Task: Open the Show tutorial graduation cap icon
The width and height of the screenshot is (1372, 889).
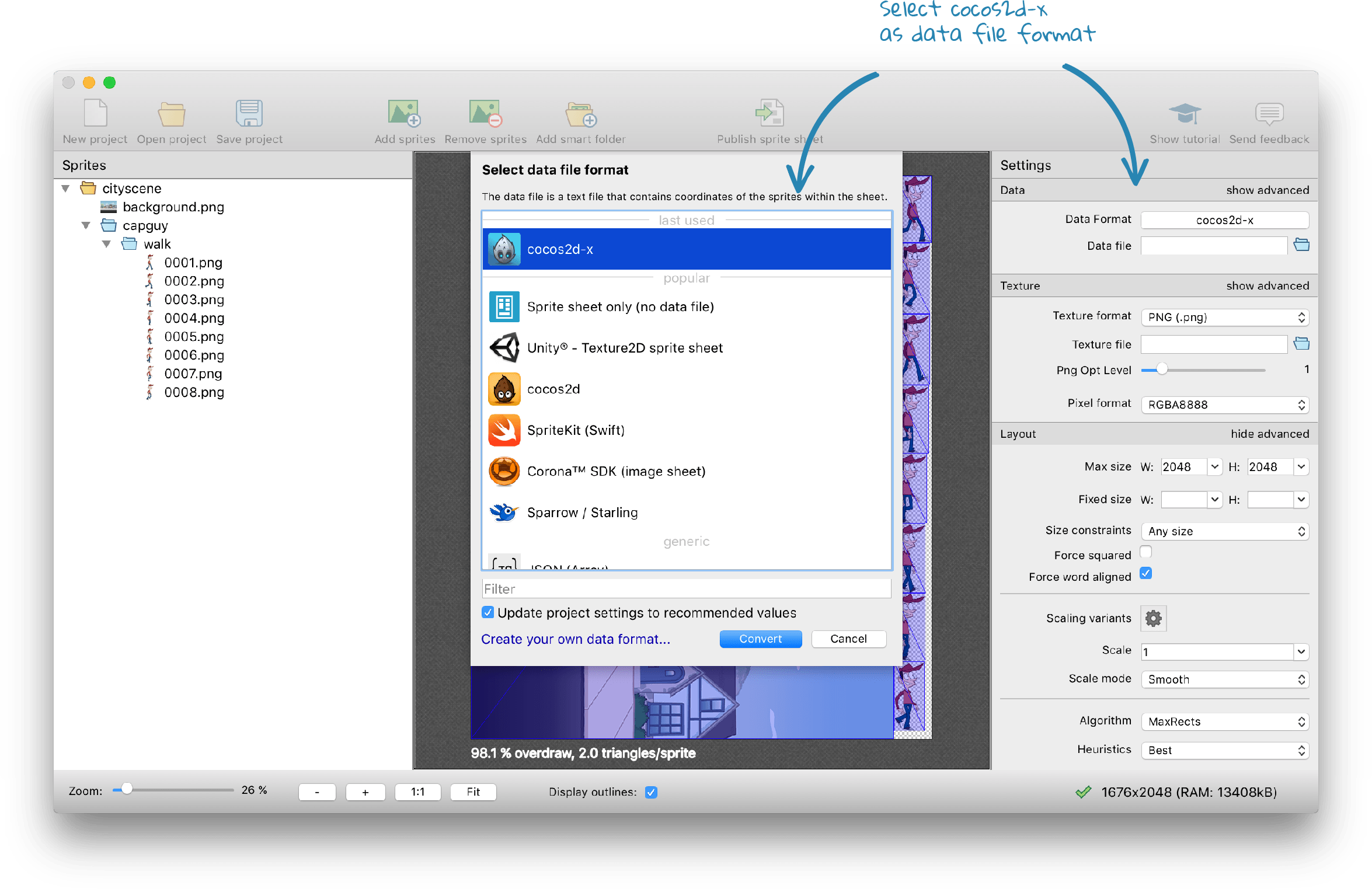Action: tap(1185, 114)
